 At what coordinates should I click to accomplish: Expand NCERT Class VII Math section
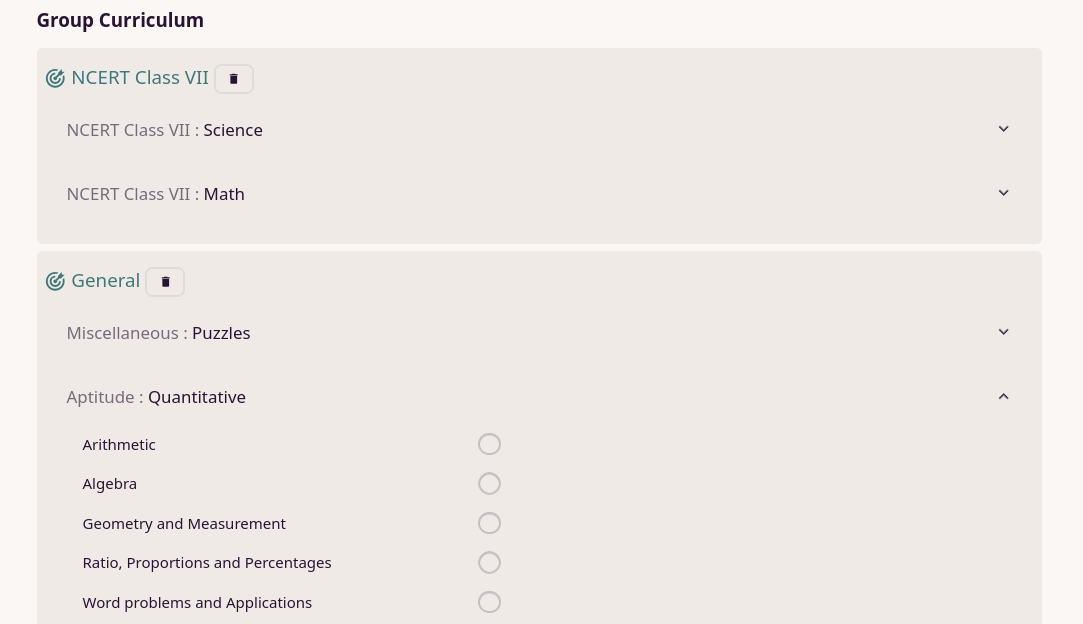pos(1003,193)
